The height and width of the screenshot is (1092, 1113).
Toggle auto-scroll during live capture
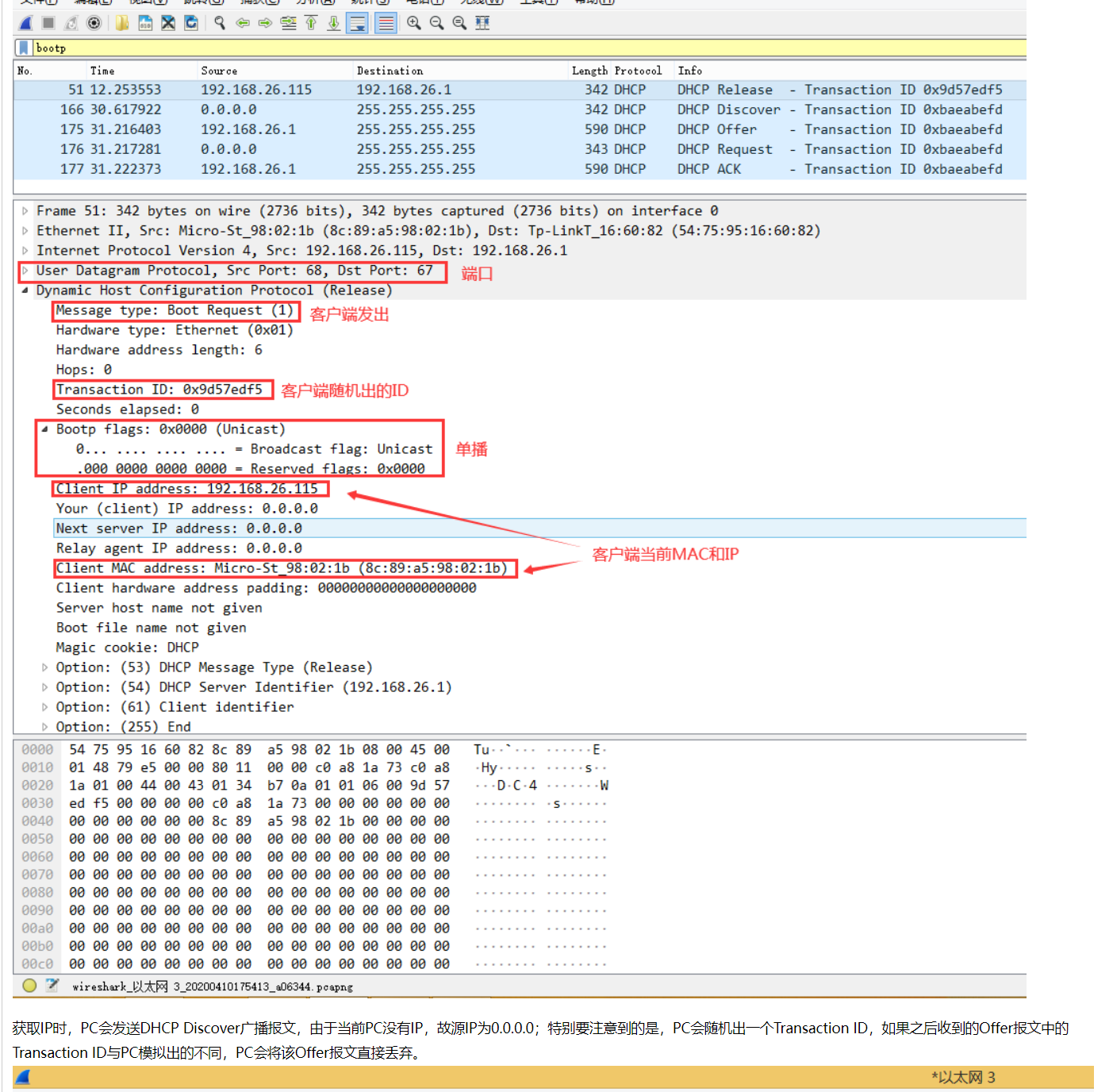[358, 23]
